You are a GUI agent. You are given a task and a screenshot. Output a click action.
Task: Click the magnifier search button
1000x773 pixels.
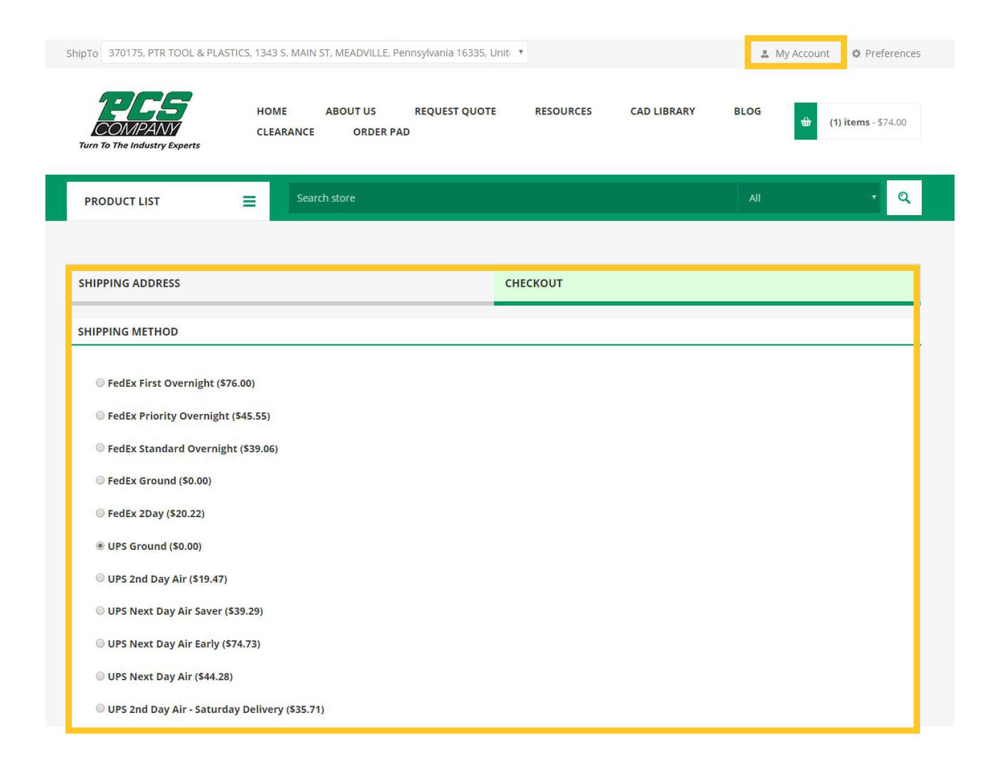[x=904, y=198]
